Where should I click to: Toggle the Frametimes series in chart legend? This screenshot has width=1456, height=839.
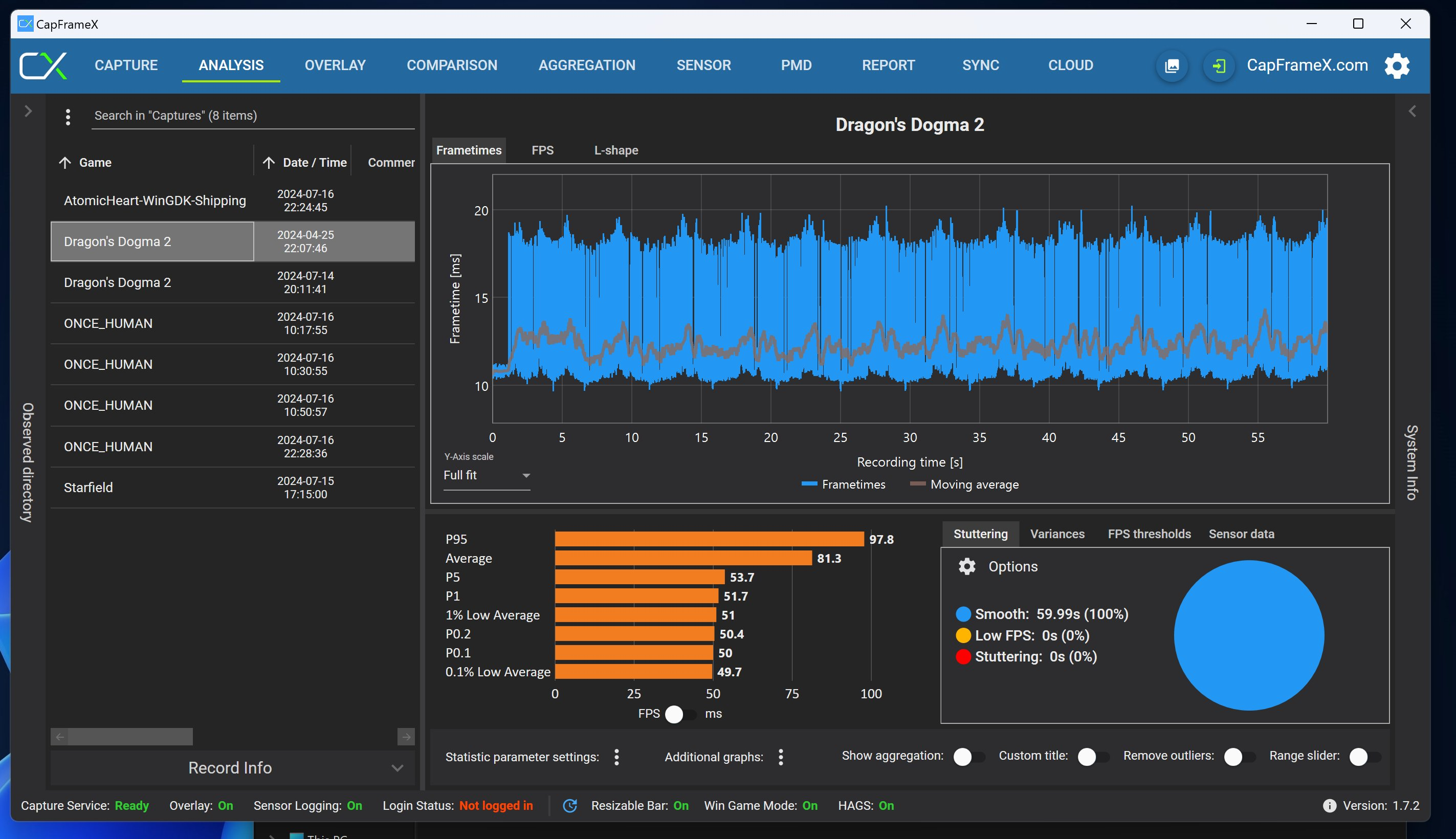click(x=844, y=484)
